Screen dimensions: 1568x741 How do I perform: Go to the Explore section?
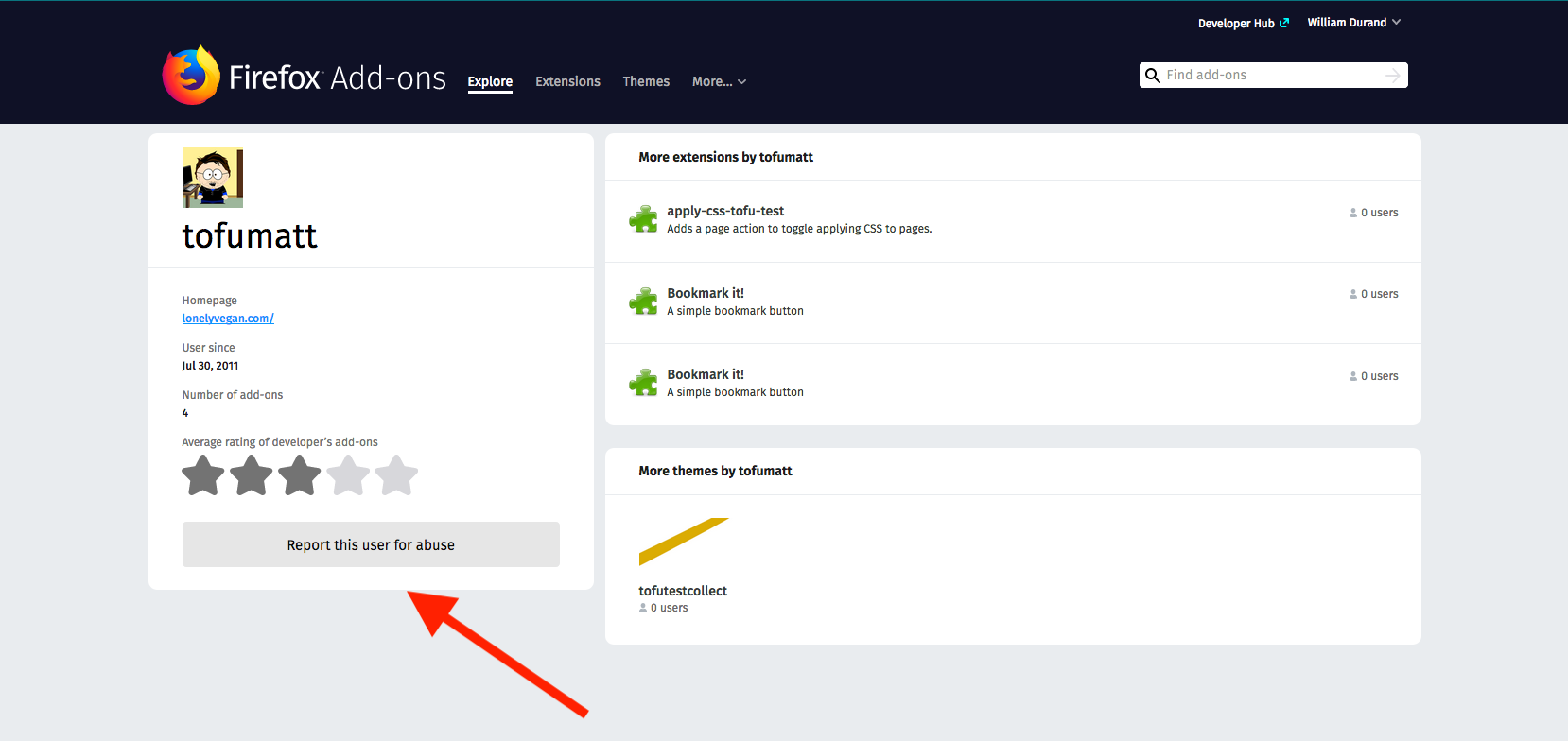click(490, 81)
